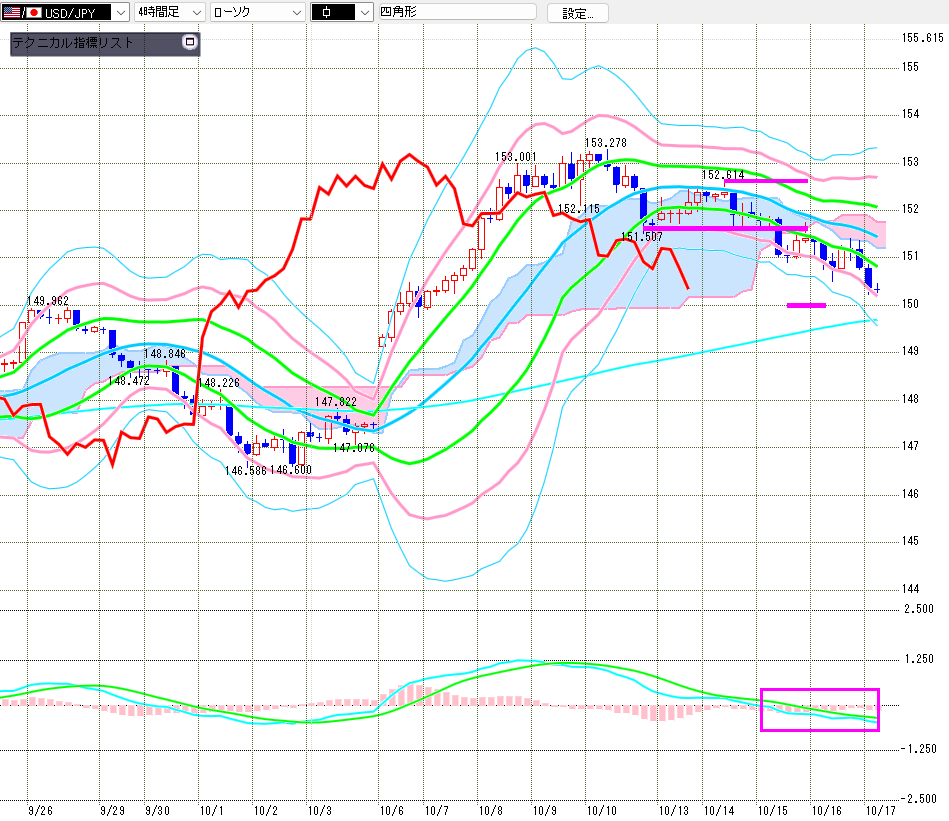Select the short magenta line near 150

pyautogui.click(x=806, y=305)
